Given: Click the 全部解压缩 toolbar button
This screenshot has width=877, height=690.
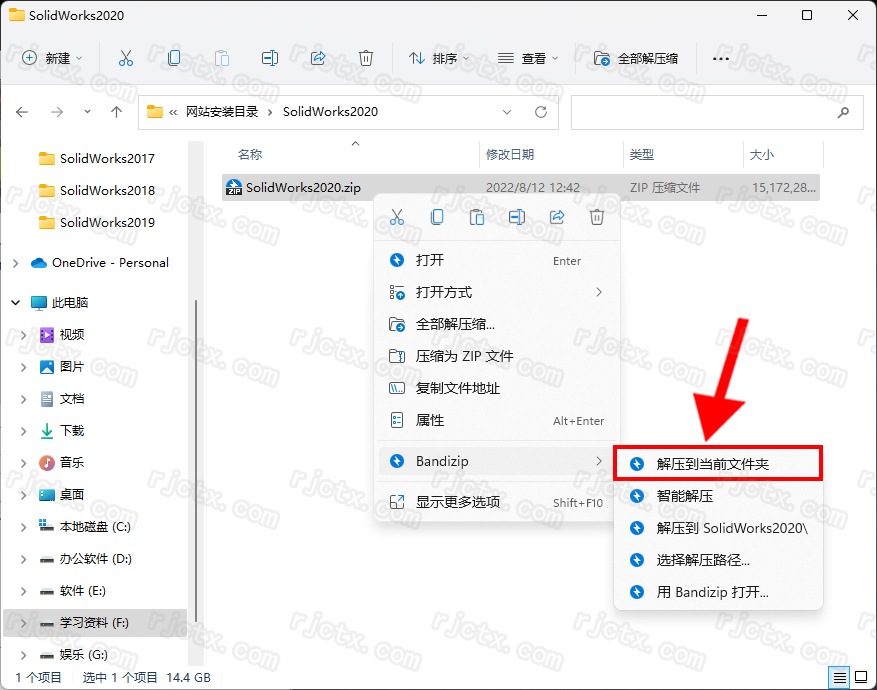Looking at the screenshot, I should pyautogui.click(x=636, y=59).
